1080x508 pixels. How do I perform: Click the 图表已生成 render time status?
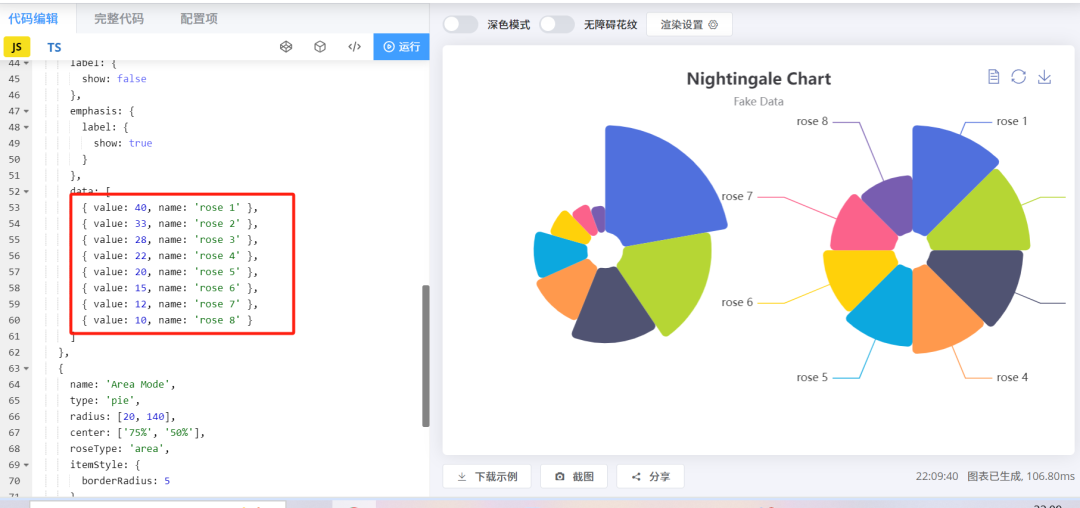1020,476
